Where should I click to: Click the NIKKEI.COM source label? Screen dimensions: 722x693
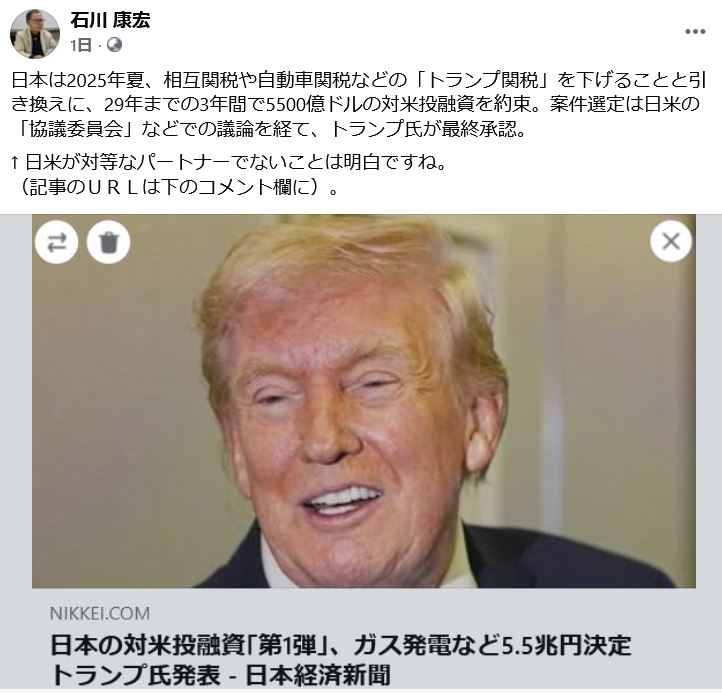point(99,613)
